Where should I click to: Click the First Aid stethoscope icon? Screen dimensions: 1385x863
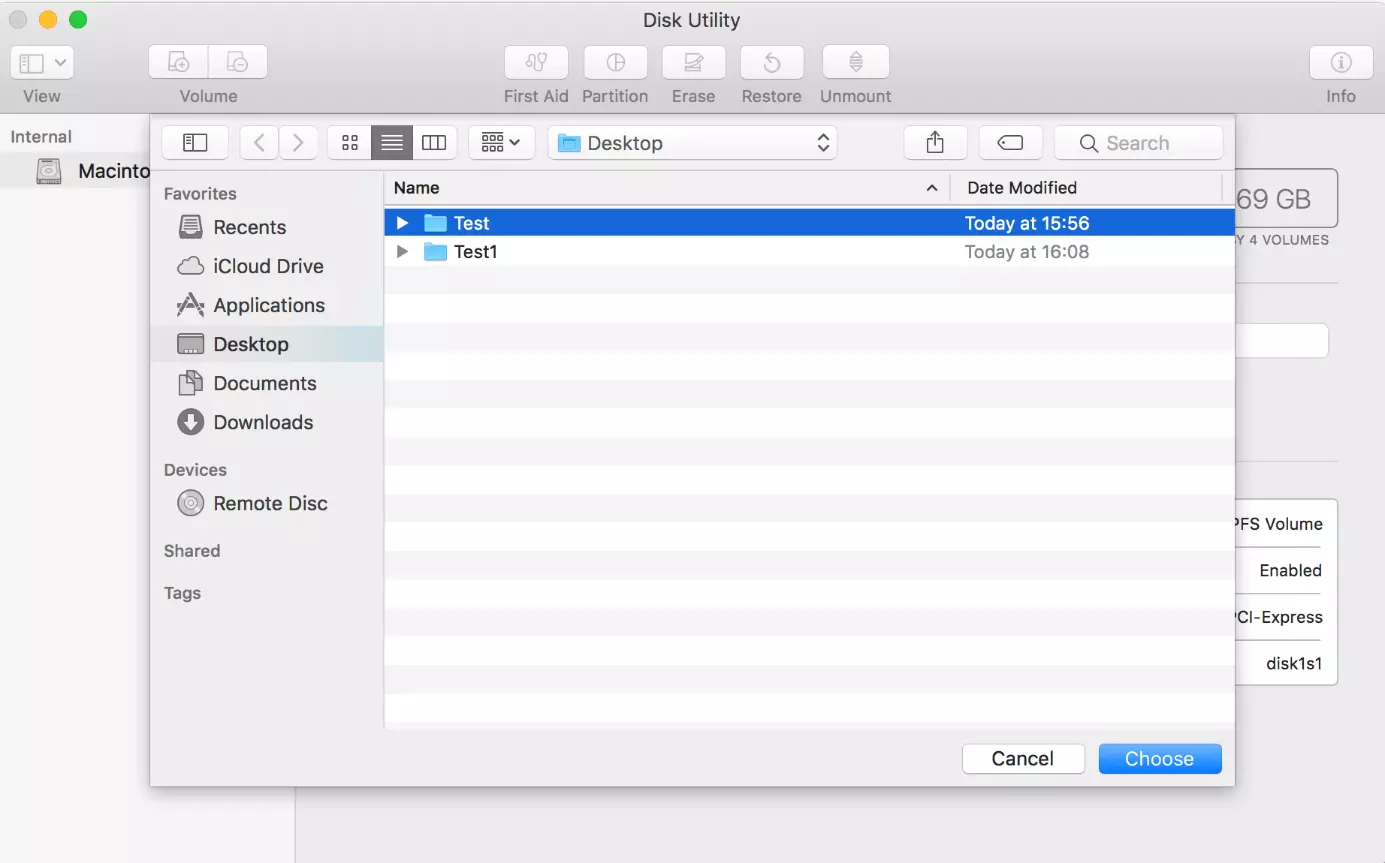point(536,63)
